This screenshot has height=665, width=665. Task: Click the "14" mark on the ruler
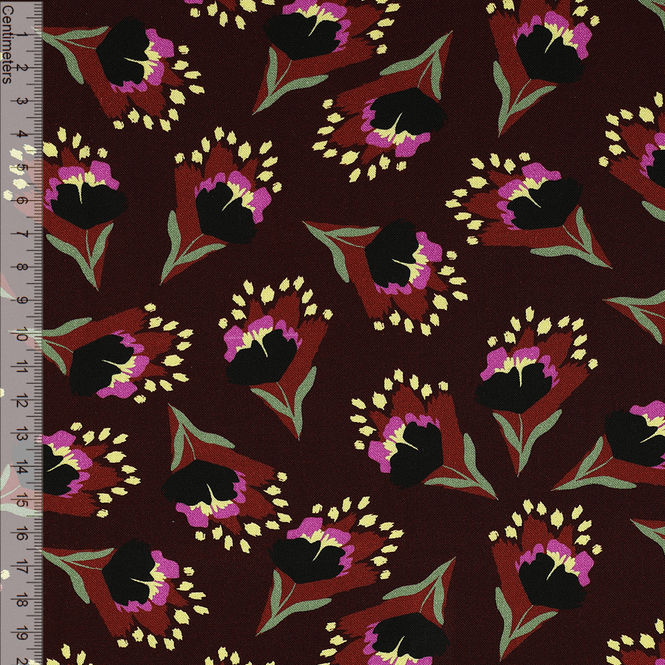point(22,469)
